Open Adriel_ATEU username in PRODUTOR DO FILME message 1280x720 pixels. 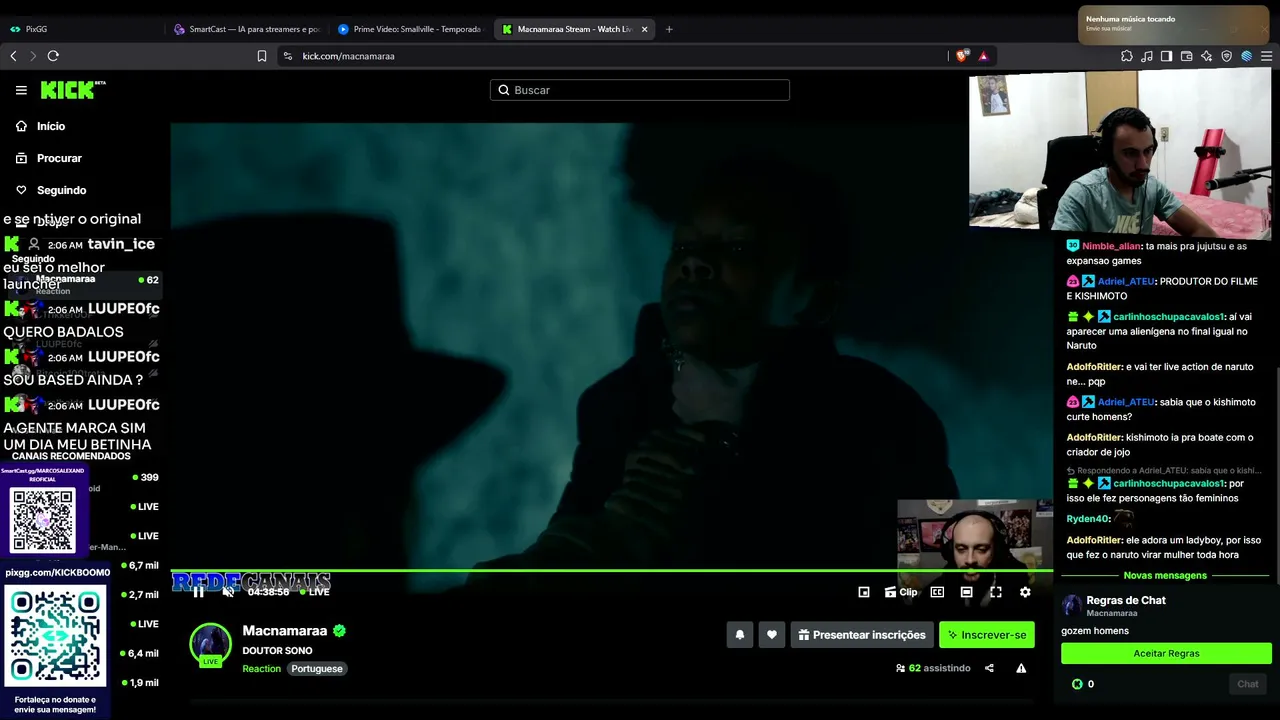point(1126,282)
